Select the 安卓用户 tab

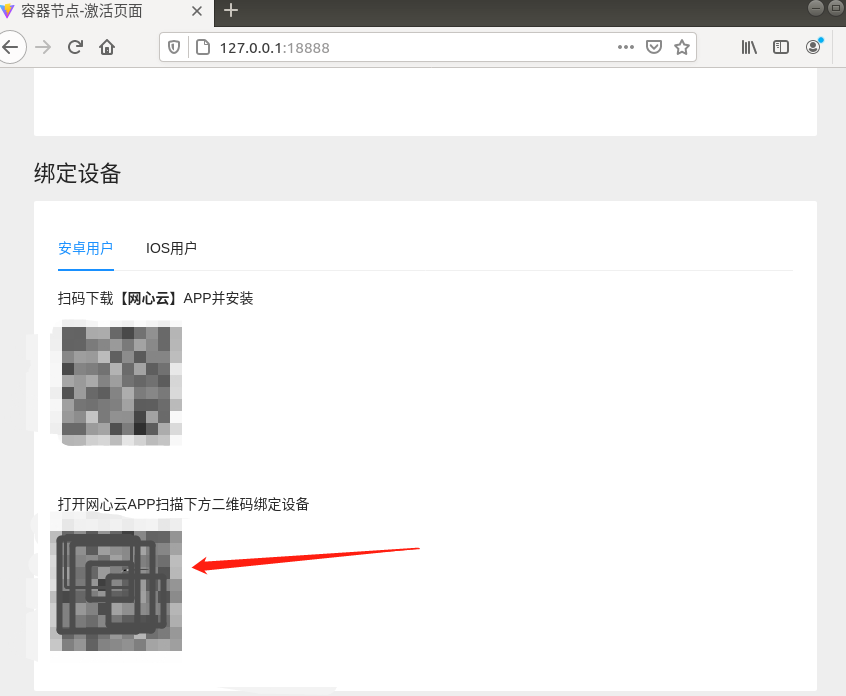[x=85, y=248]
